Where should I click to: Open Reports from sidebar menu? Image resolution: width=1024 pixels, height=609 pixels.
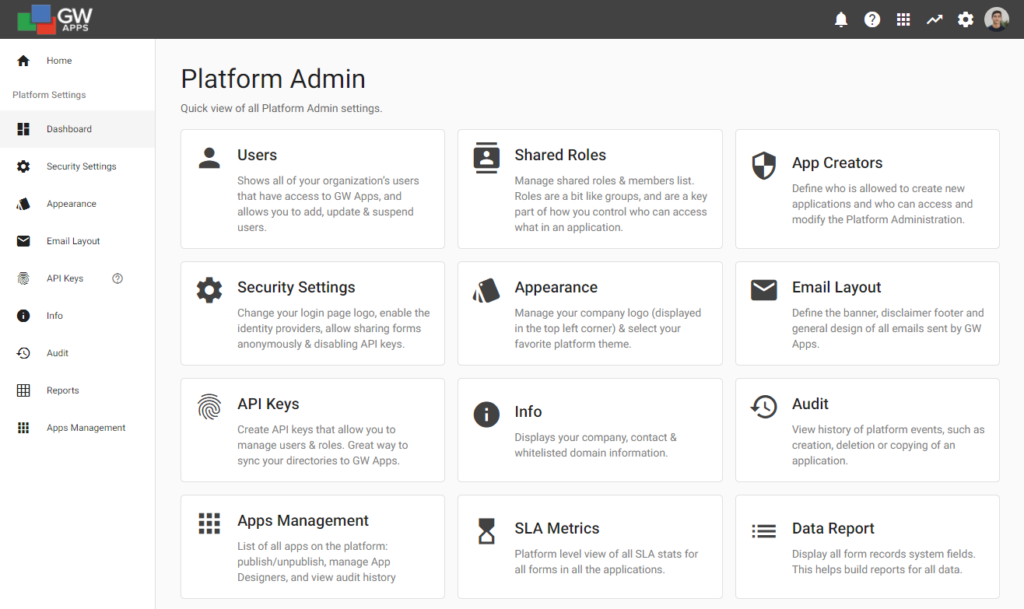point(63,390)
